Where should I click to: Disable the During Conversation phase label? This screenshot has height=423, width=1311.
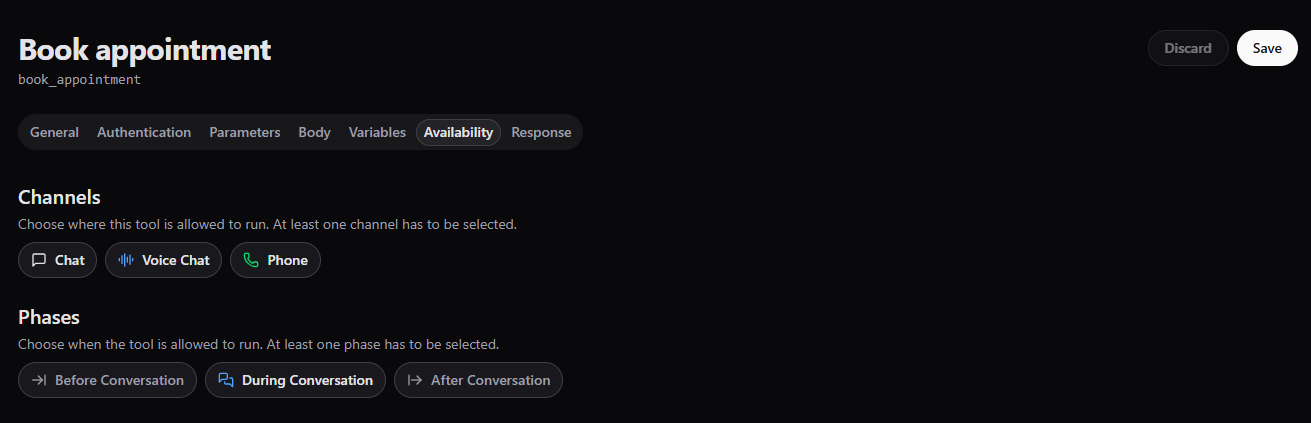click(307, 380)
